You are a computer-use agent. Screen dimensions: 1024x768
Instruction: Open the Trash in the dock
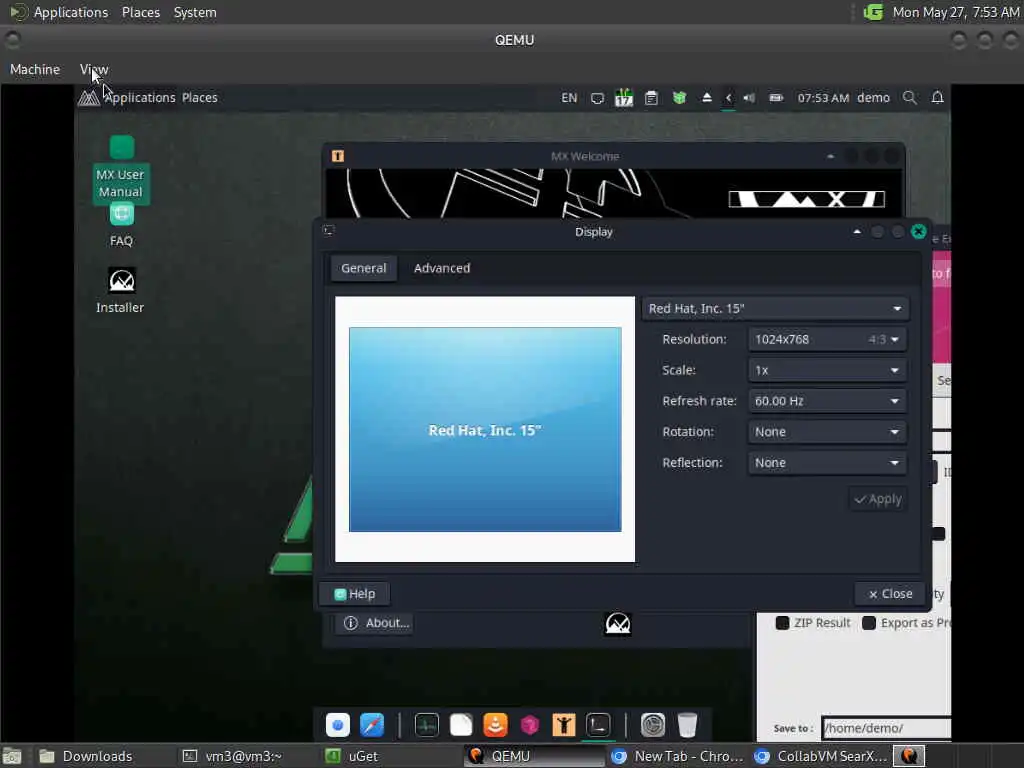[x=687, y=725]
